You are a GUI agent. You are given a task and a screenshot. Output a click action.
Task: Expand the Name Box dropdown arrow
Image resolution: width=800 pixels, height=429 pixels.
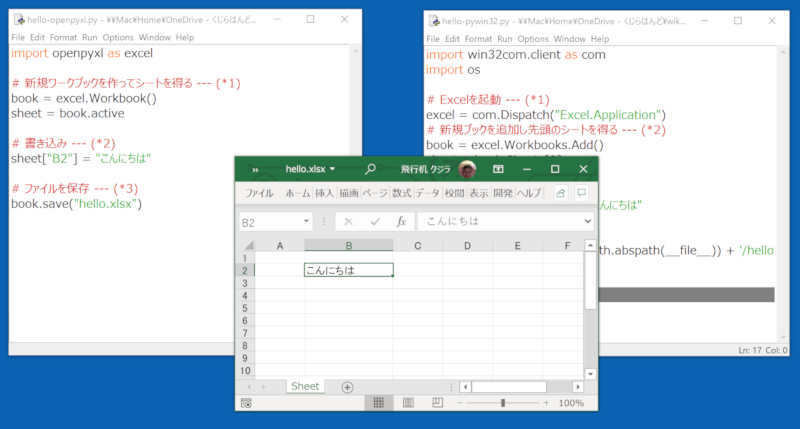[306, 221]
